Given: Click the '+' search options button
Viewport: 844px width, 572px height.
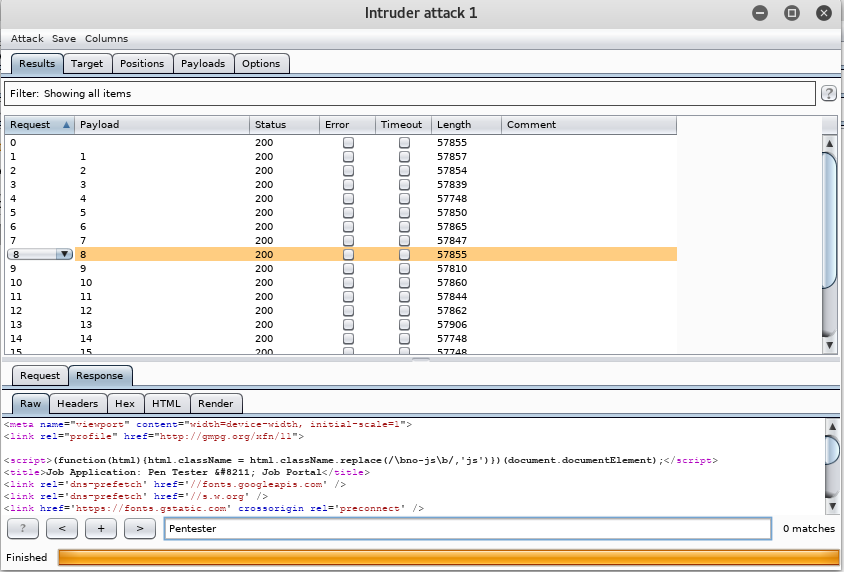Looking at the screenshot, I should tap(101, 528).
